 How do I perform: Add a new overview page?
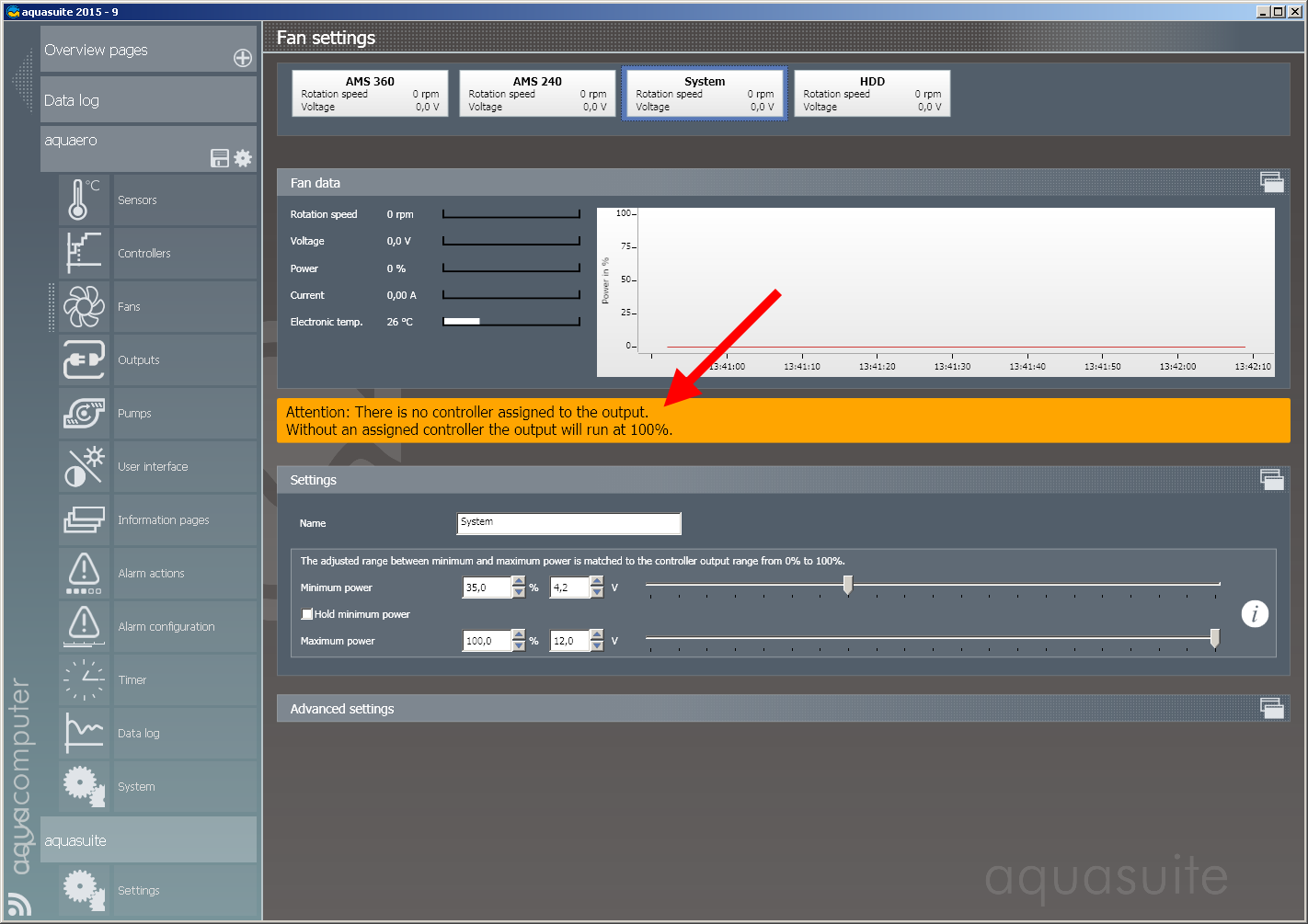243,58
